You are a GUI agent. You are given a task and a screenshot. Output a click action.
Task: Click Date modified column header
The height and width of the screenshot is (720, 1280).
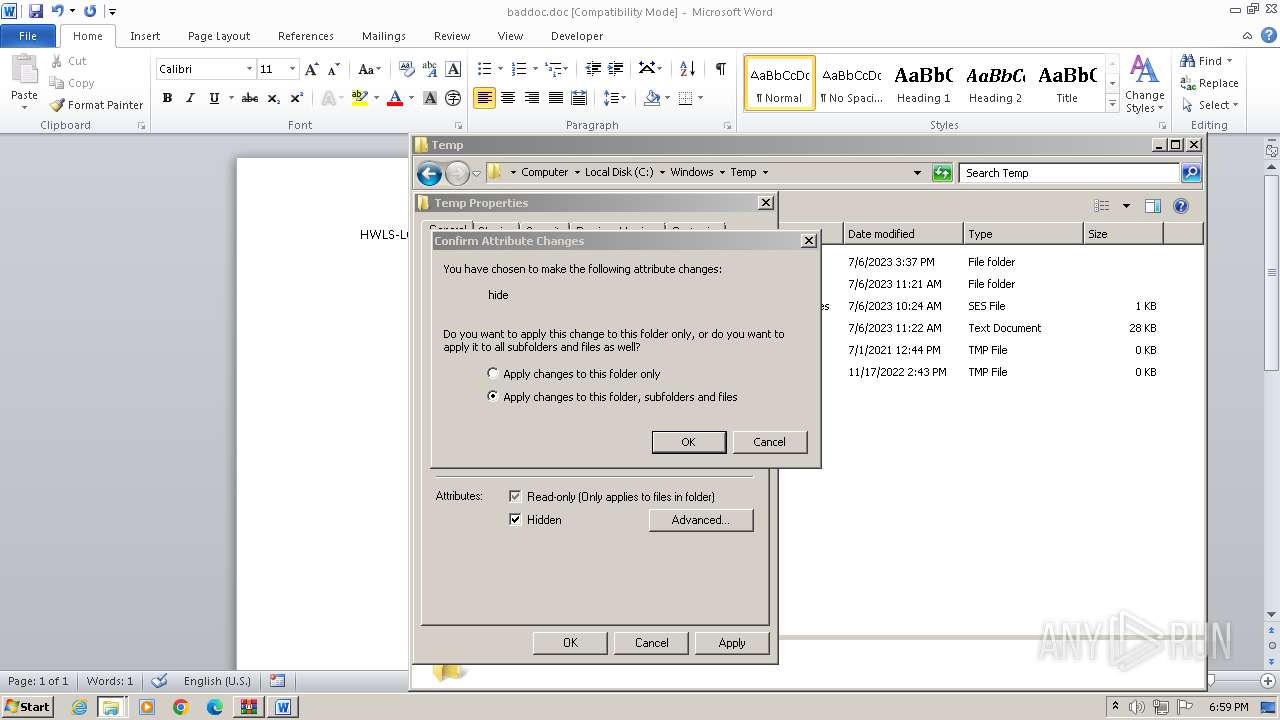pyautogui.click(x=903, y=234)
